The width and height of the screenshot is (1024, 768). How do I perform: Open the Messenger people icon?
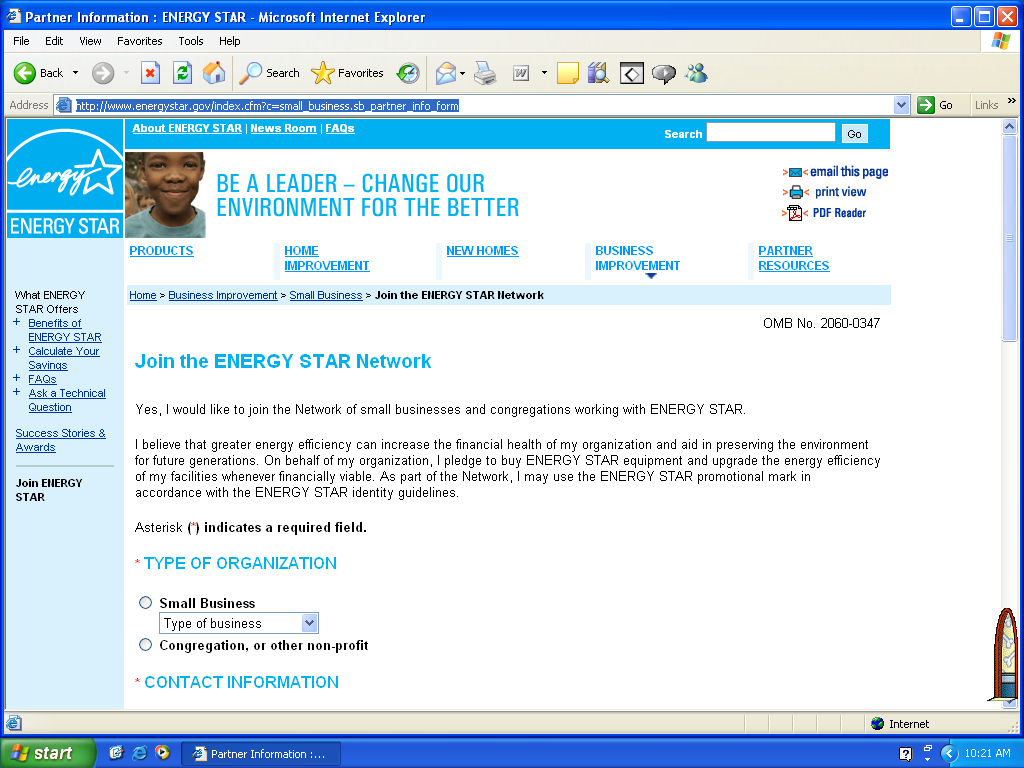pyautogui.click(x=696, y=73)
